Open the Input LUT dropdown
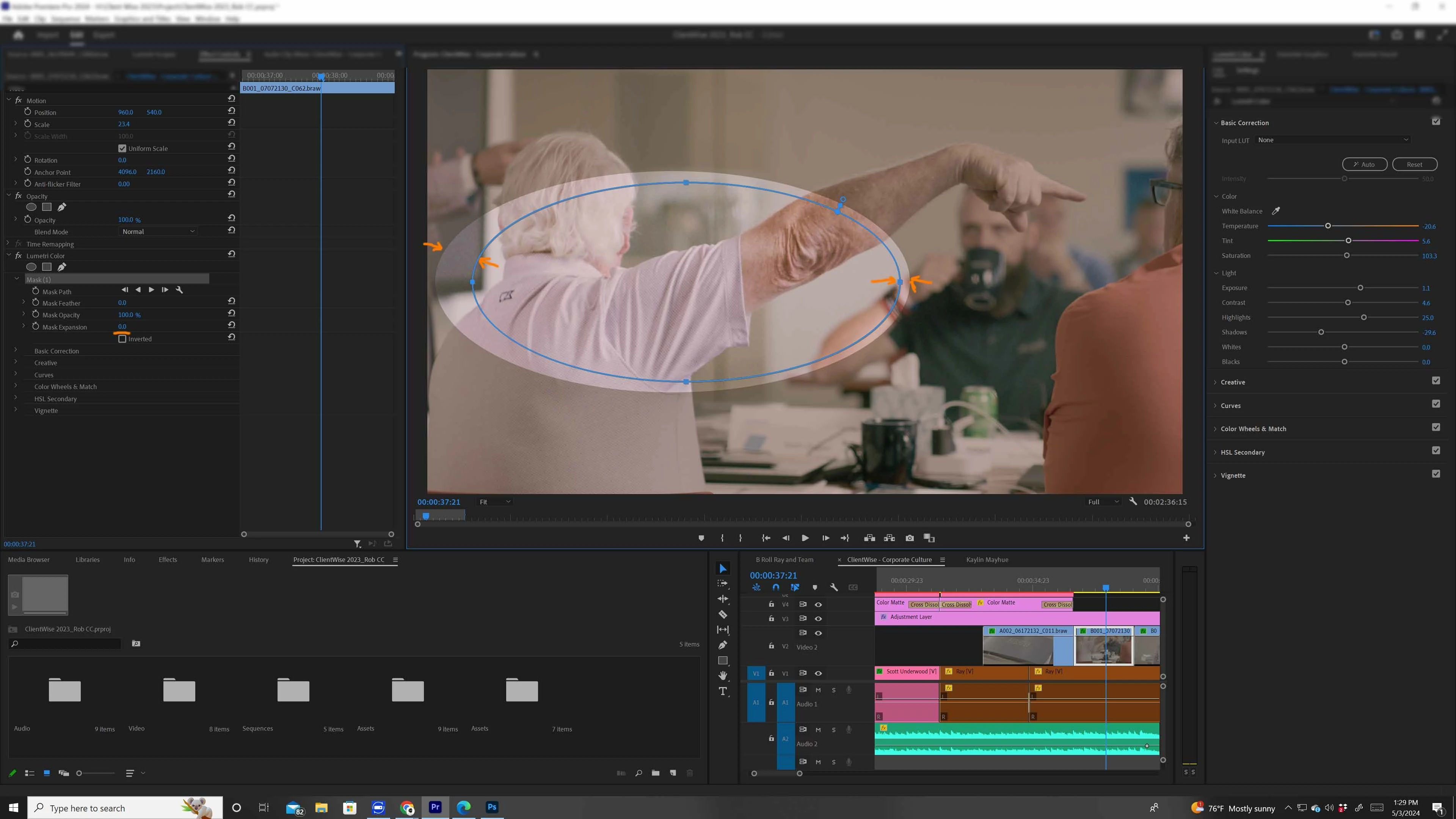 click(x=1333, y=140)
